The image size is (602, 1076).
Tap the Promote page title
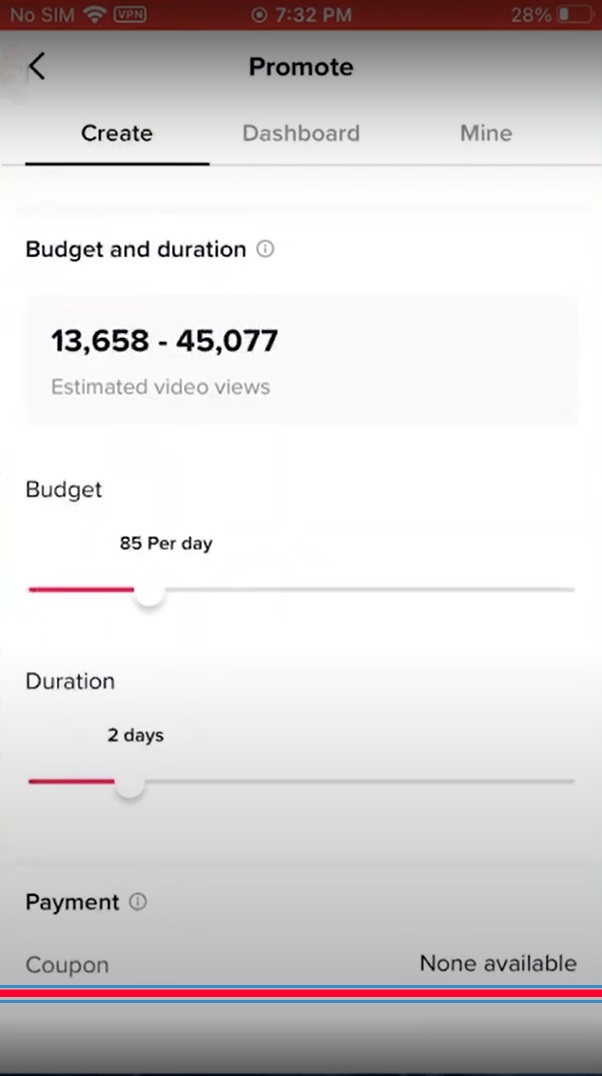click(301, 67)
